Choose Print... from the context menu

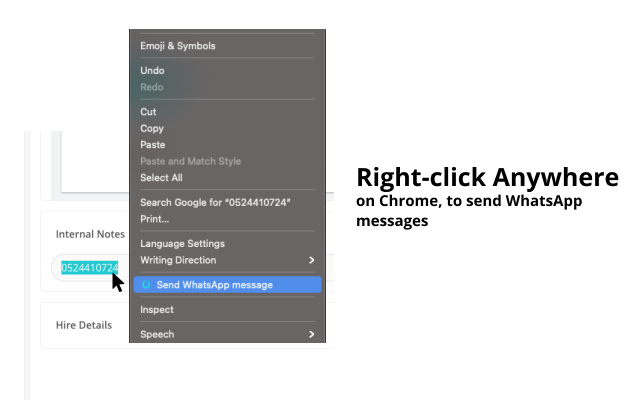tap(154, 218)
